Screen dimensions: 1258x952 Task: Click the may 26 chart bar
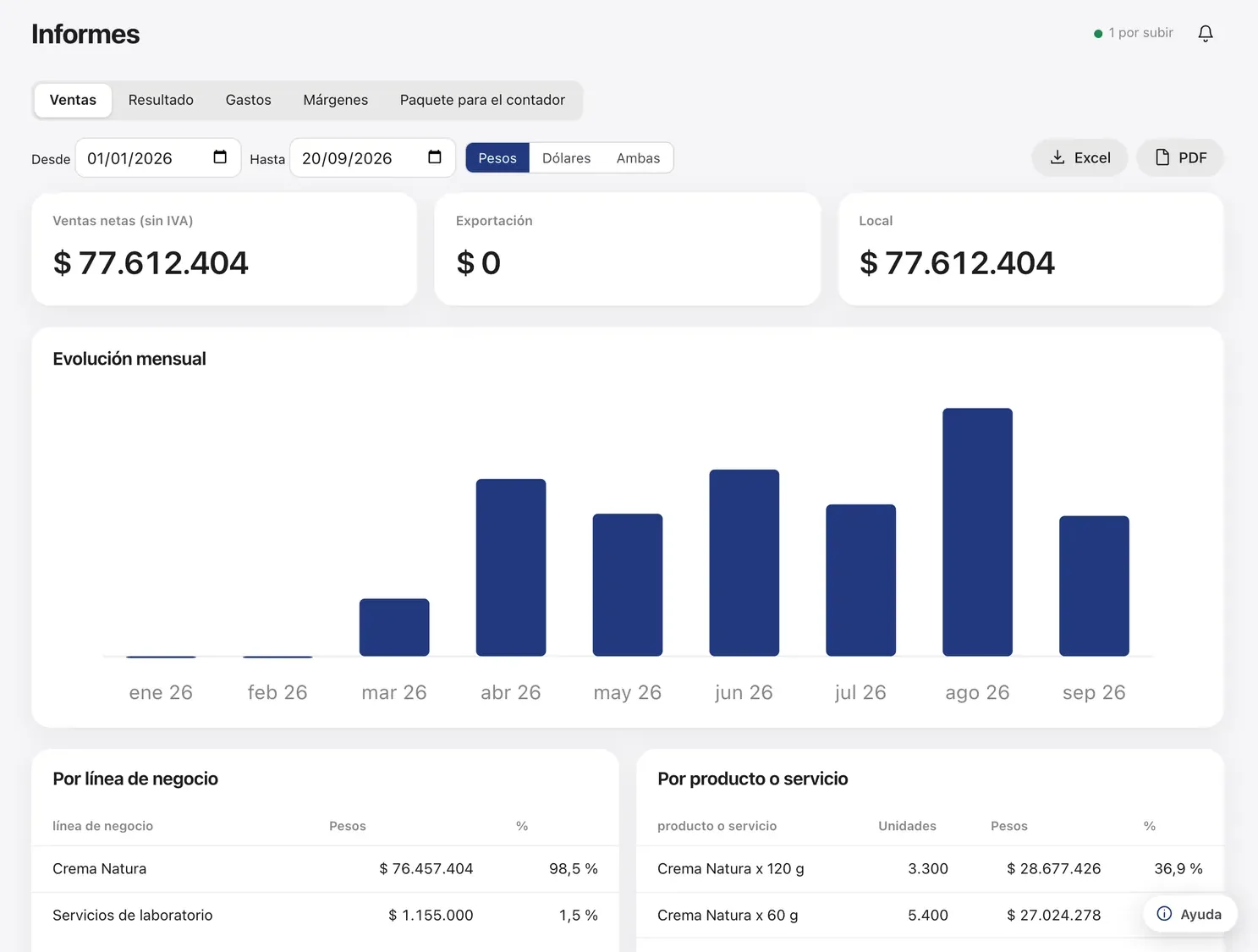(x=628, y=585)
